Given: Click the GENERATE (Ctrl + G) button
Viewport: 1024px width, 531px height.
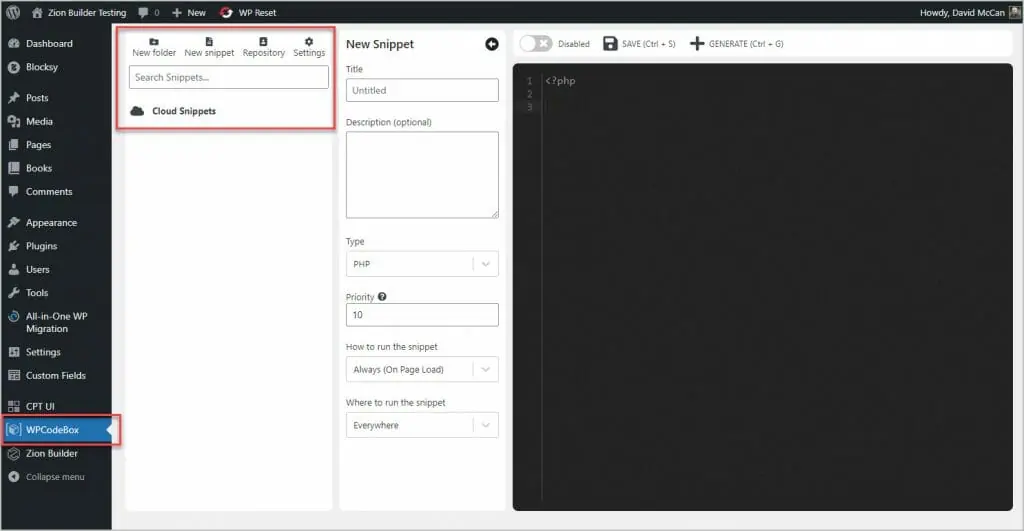Looking at the screenshot, I should 737,44.
